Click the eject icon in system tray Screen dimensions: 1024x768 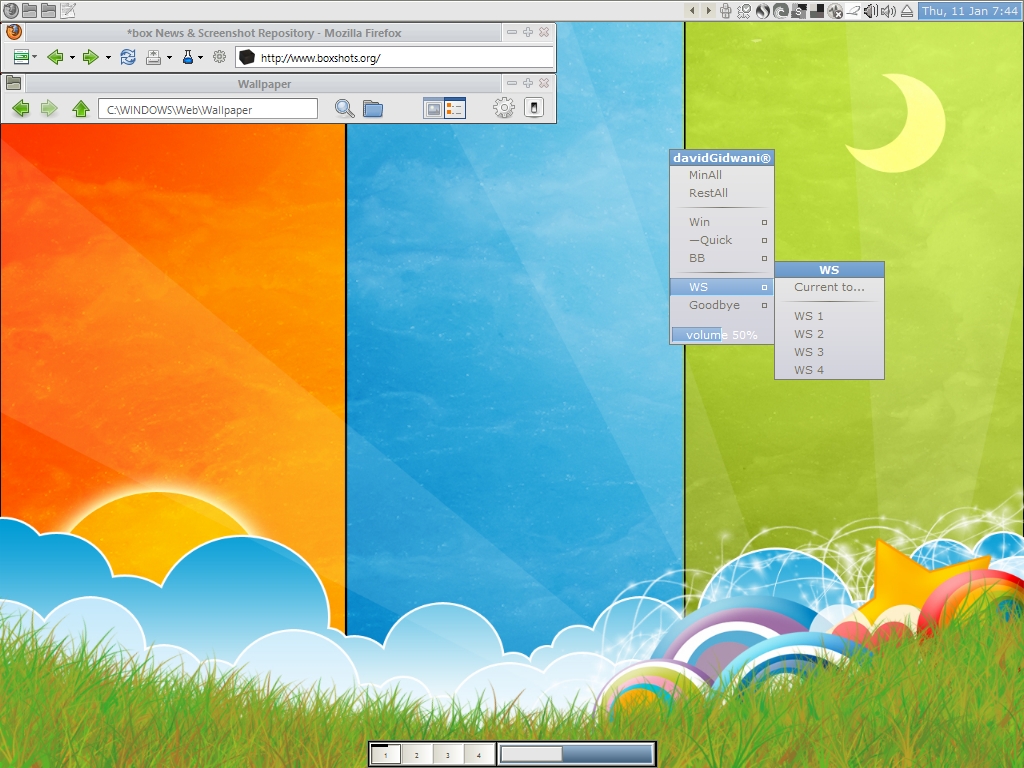pyautogui.click(x=906, y=10)
